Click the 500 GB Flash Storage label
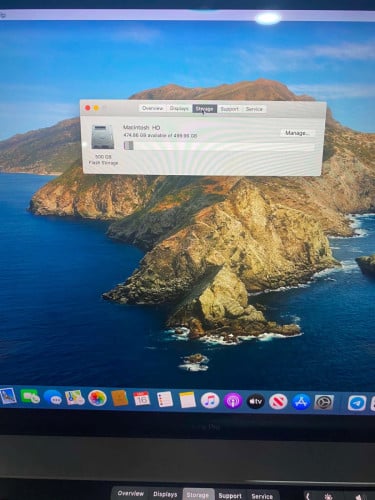The image size is (375, 500). click(103, 160)
